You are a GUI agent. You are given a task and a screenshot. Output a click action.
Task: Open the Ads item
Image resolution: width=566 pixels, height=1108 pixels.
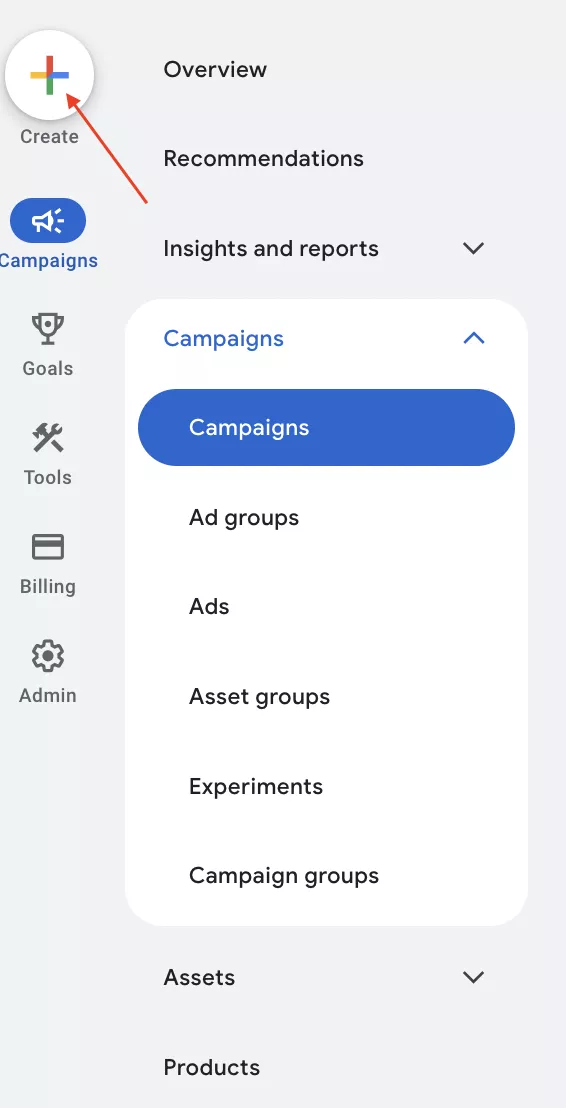pos(209,606)
